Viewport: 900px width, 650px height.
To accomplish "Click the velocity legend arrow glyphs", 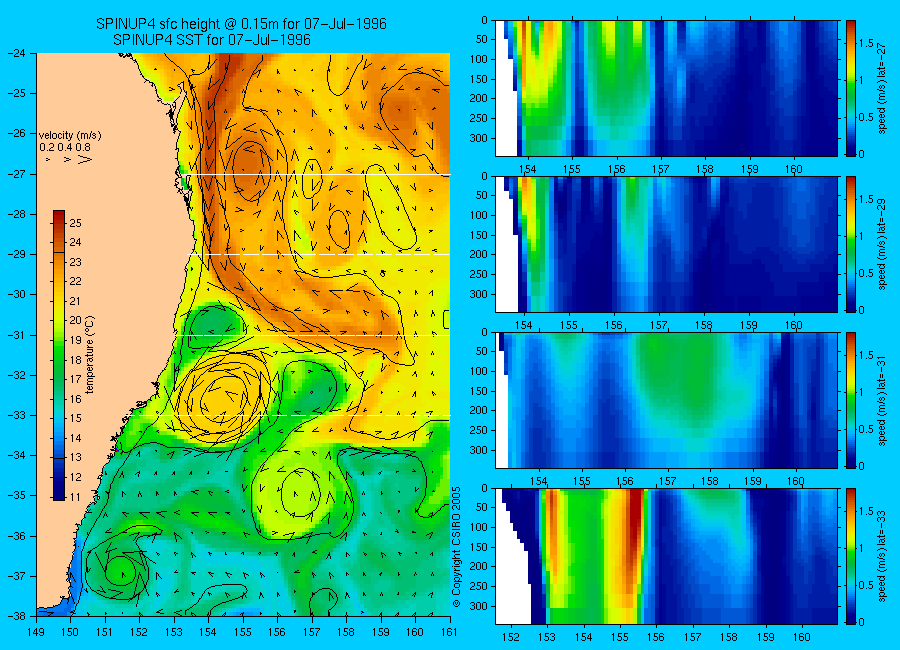I will [x=69, y=159].
